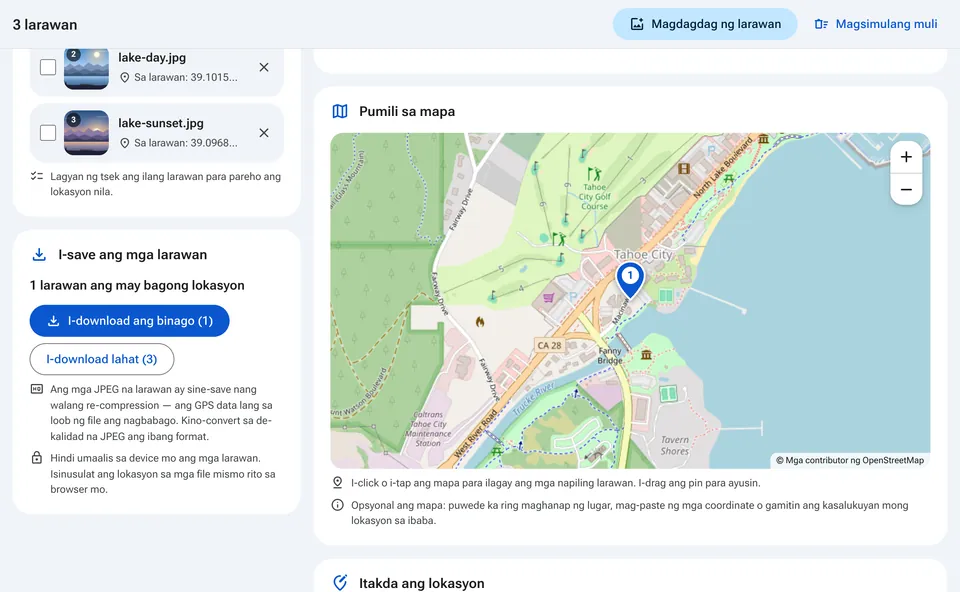Click I-download lahat (3) button
Viewport: 960px width, 592px height.
[102, 359]
